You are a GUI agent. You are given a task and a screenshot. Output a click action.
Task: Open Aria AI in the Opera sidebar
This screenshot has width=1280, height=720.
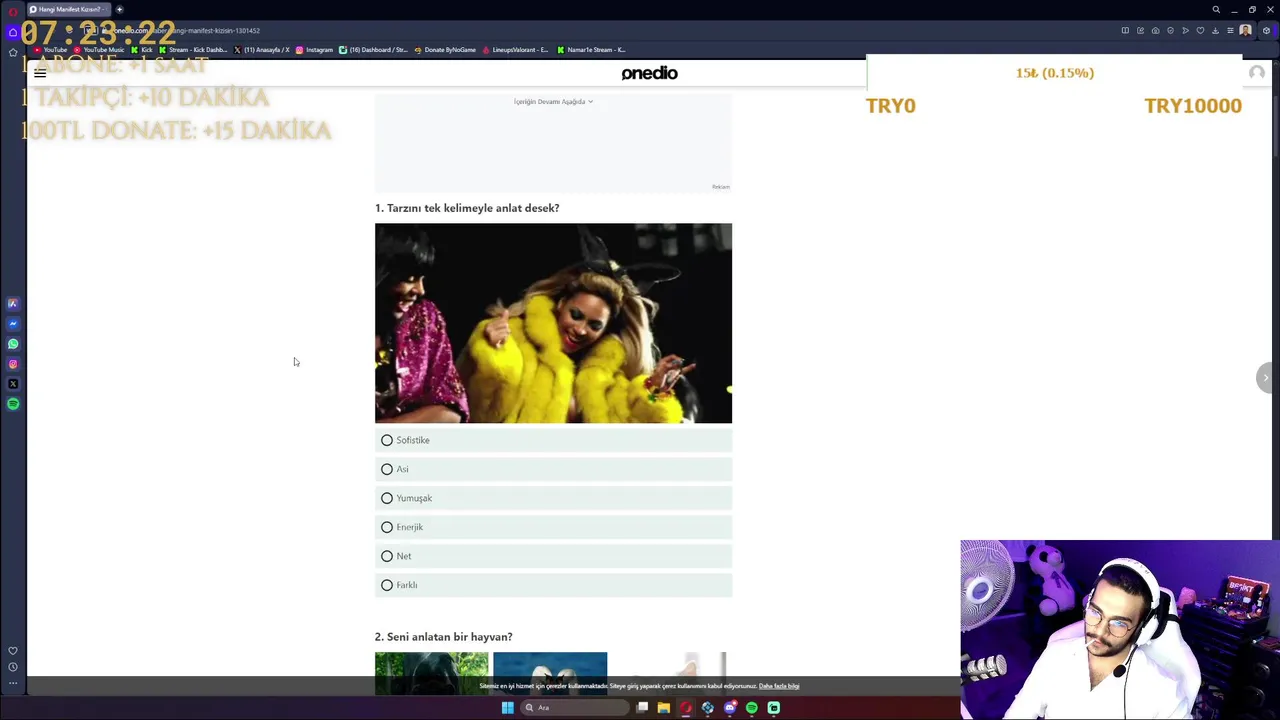point(13,304)
